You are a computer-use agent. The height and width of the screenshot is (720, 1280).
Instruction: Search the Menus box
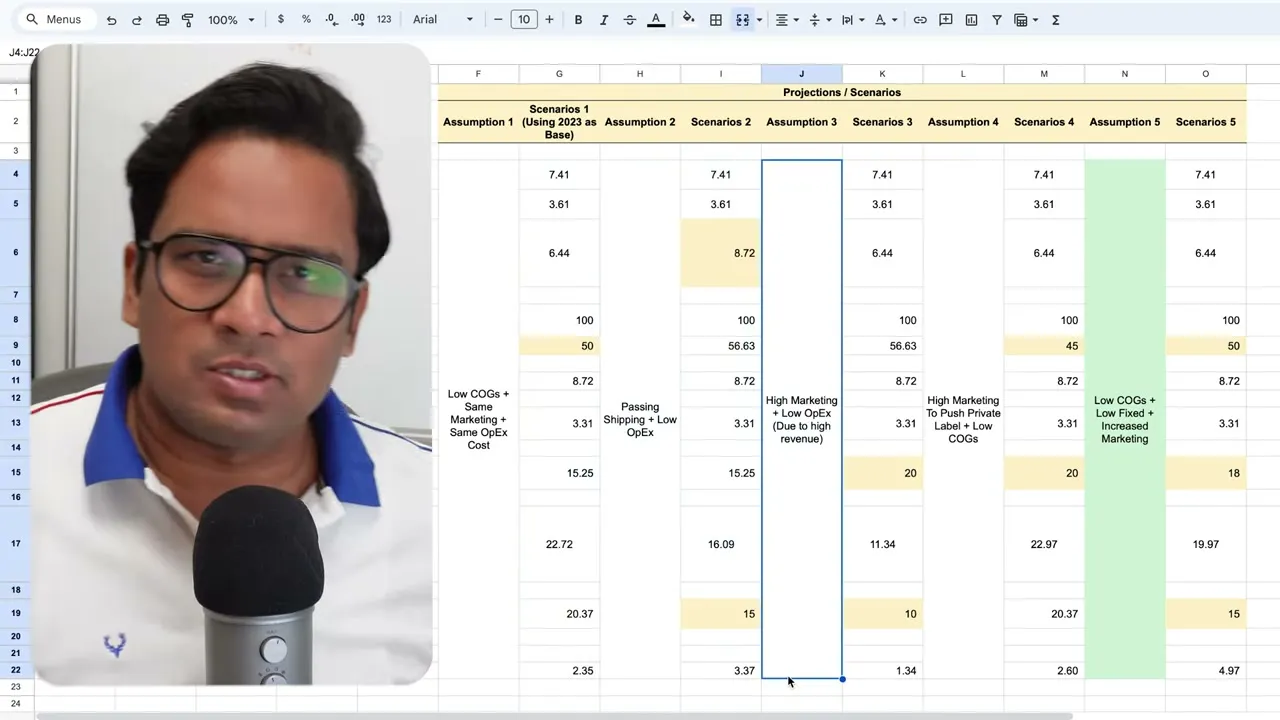tap(57, 20)
